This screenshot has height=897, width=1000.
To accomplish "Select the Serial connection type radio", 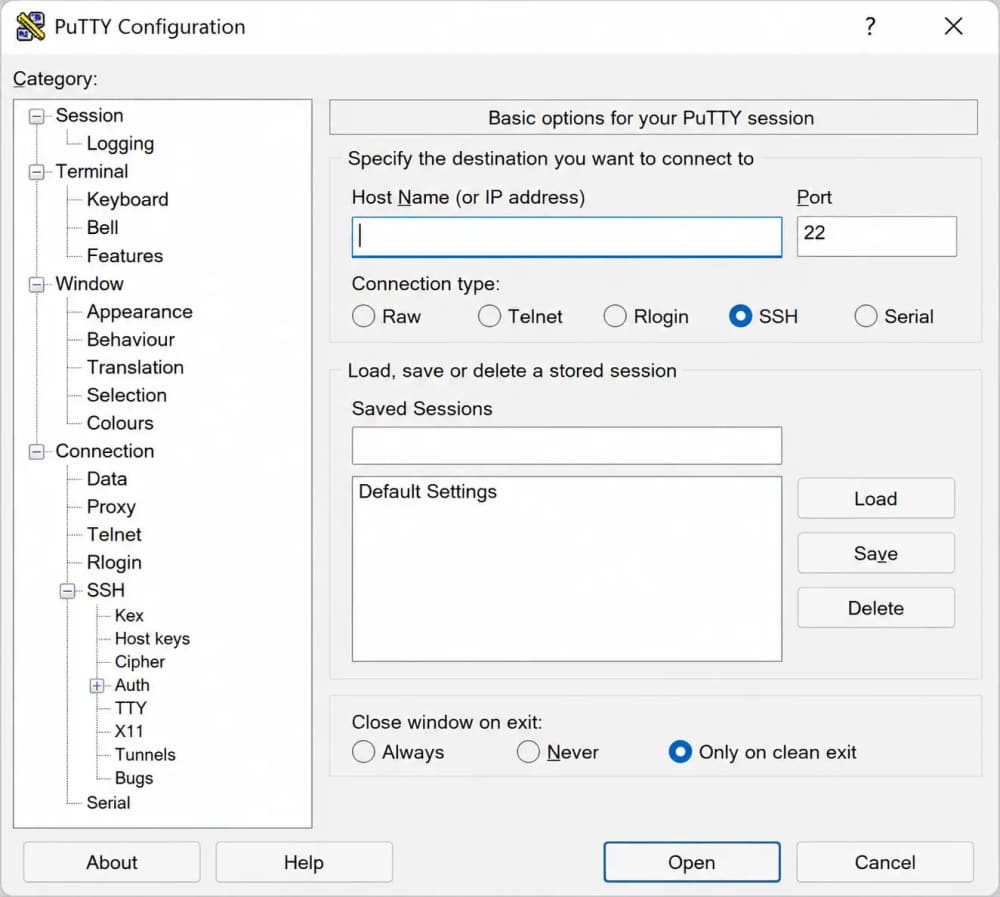I will [x=866, y=316].
